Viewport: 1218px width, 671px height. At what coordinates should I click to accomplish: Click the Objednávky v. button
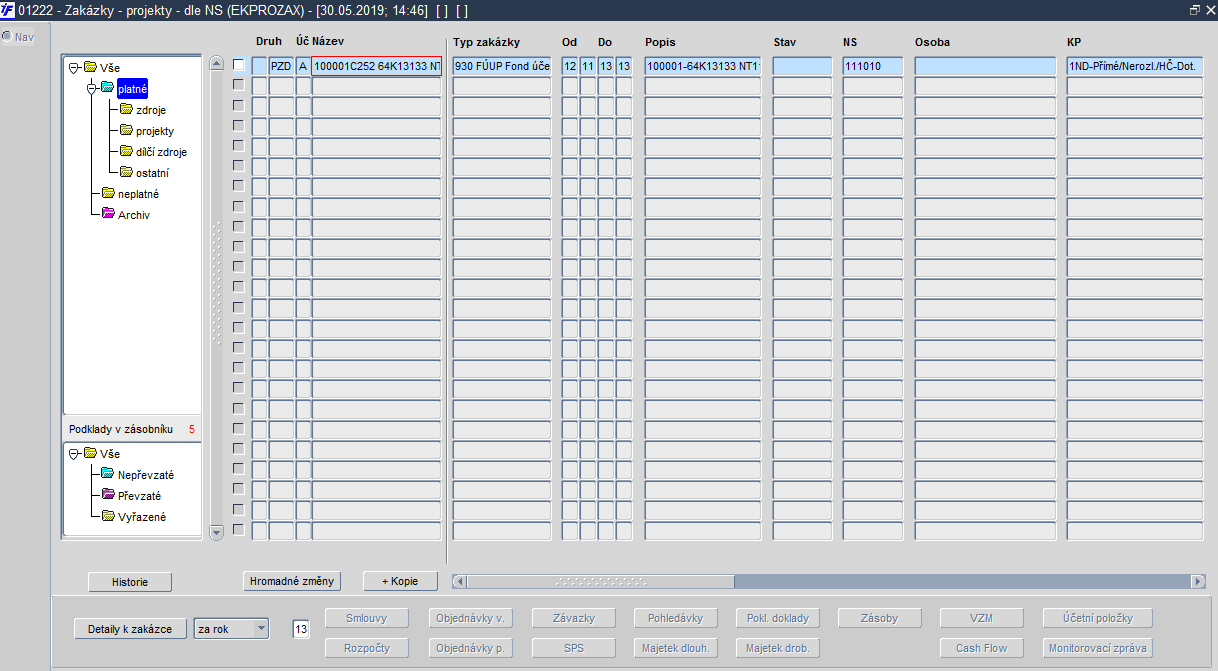(470, 618)
